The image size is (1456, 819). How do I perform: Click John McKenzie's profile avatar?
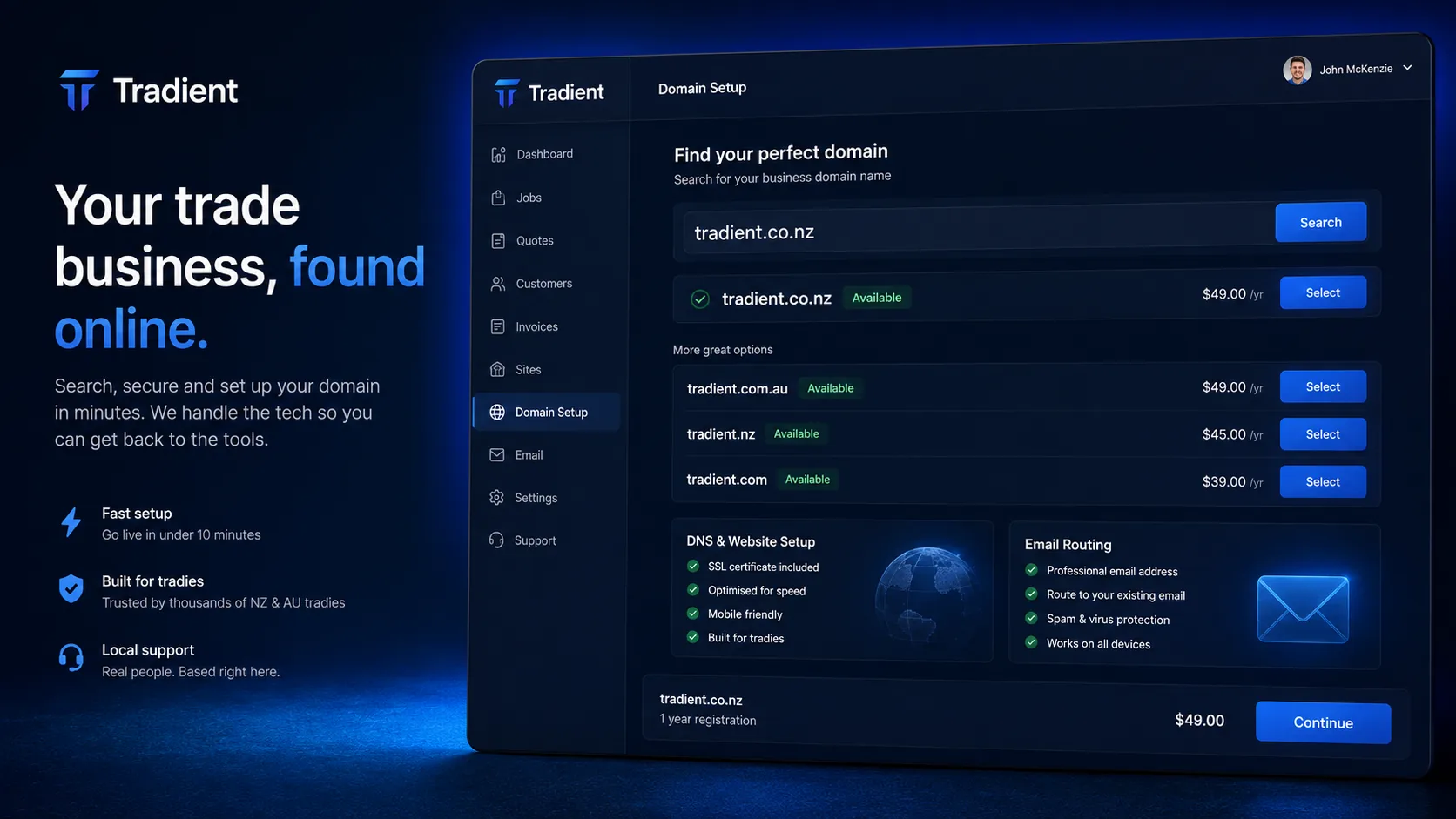pyautogui.click(x=1298, y=70)
